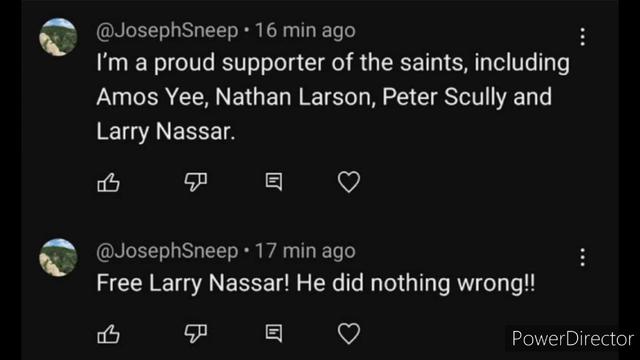Select the comment text mentioning Amos Yee
640x360 pixels.
pyautogui.click(x=333, y=97)
